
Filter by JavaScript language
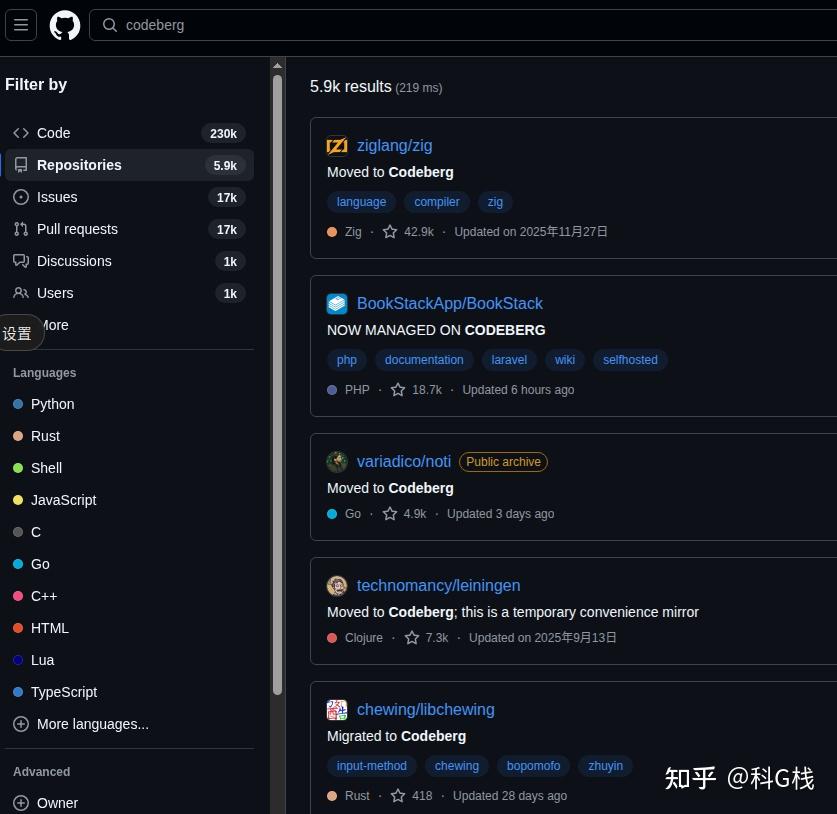54,500
